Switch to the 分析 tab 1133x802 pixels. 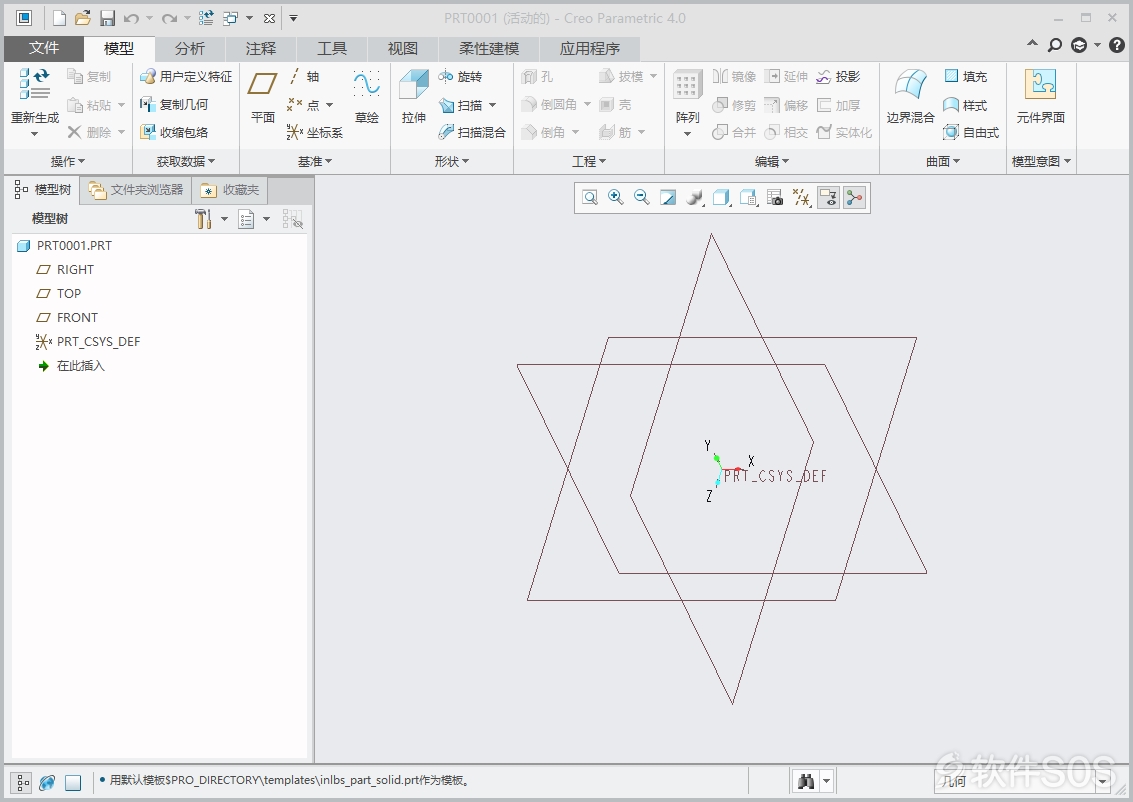(x=190, y=48)
